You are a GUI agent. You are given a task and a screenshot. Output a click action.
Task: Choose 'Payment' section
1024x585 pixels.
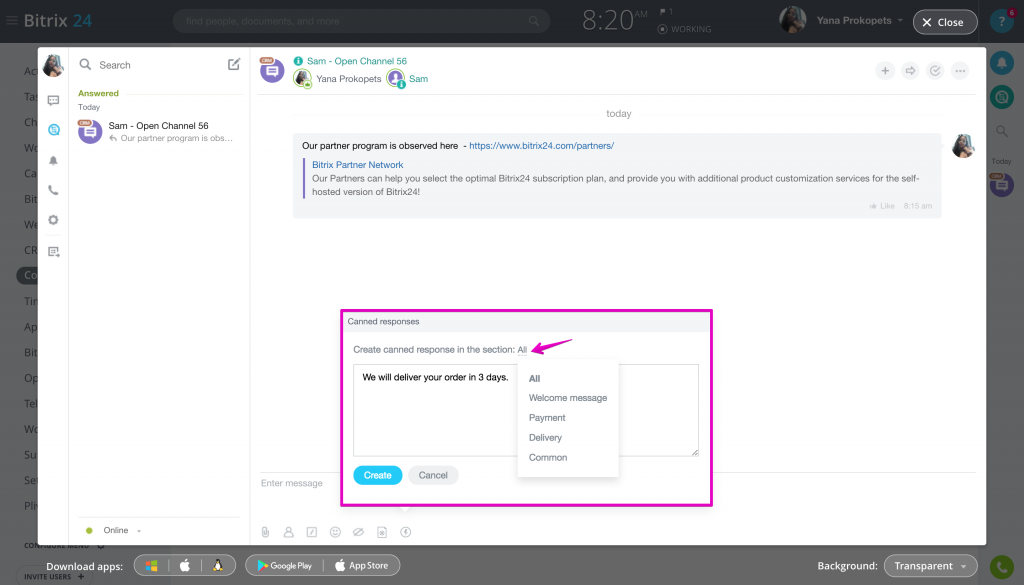point(547,418)
